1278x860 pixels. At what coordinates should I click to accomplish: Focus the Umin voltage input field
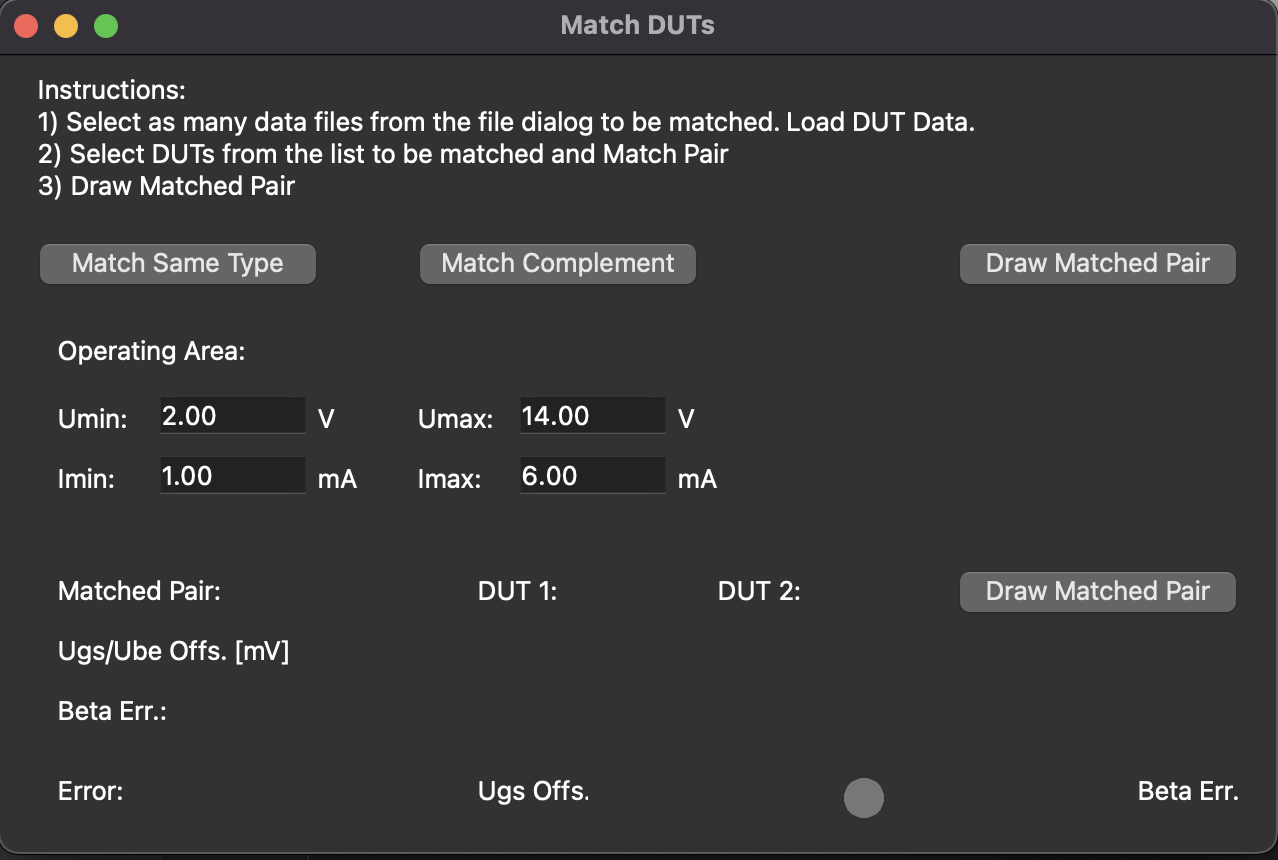tap(233, 416)
